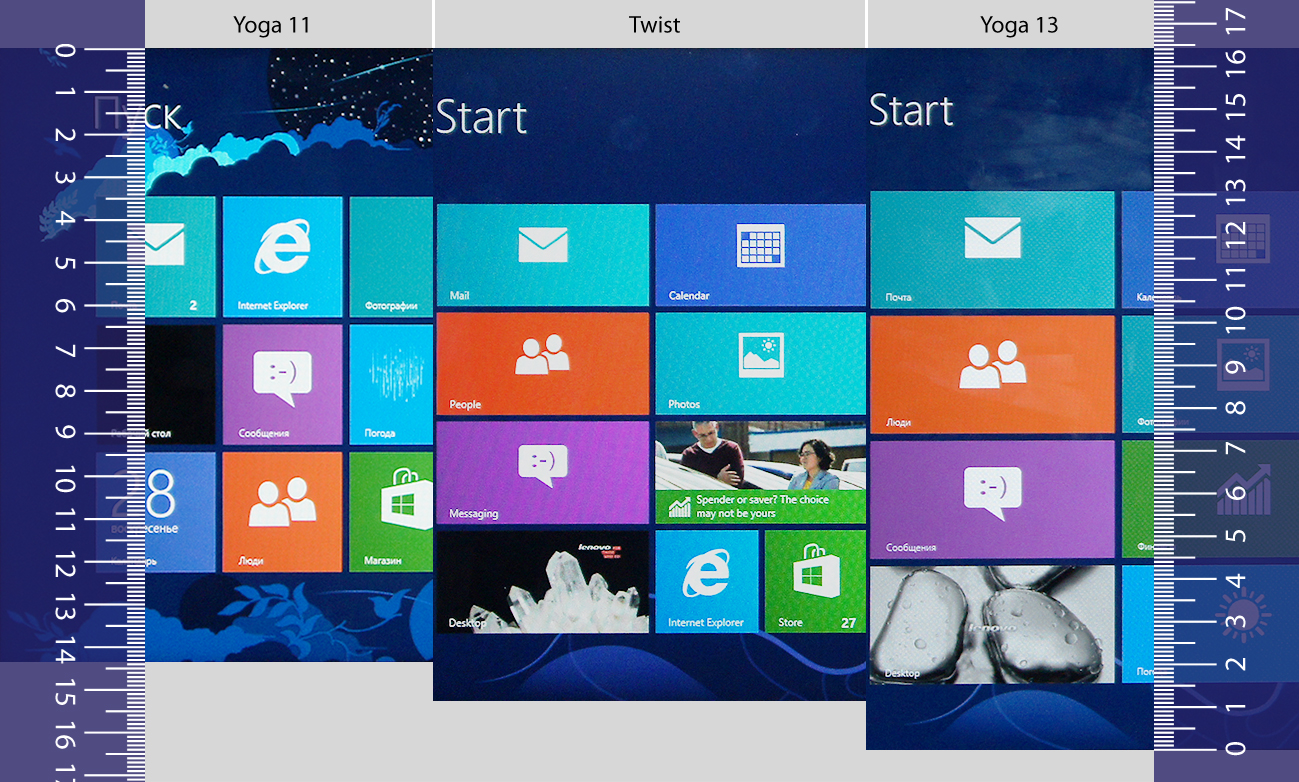Launch Internet Explorer on the Yoga 11 screen

[282, 257]
